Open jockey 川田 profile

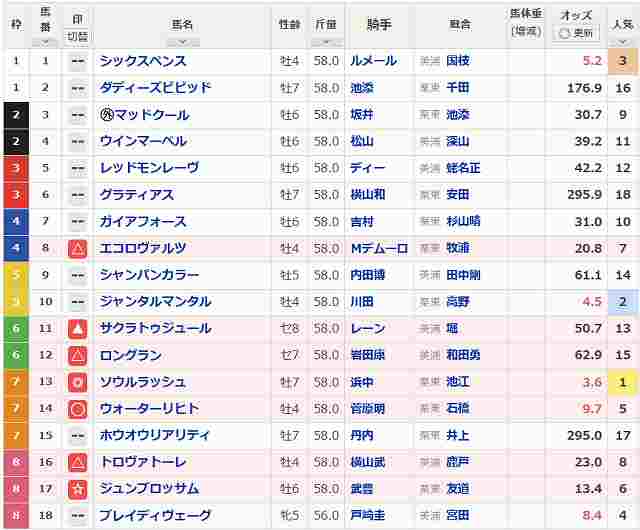pyautogui.click(x=362, y=302)
